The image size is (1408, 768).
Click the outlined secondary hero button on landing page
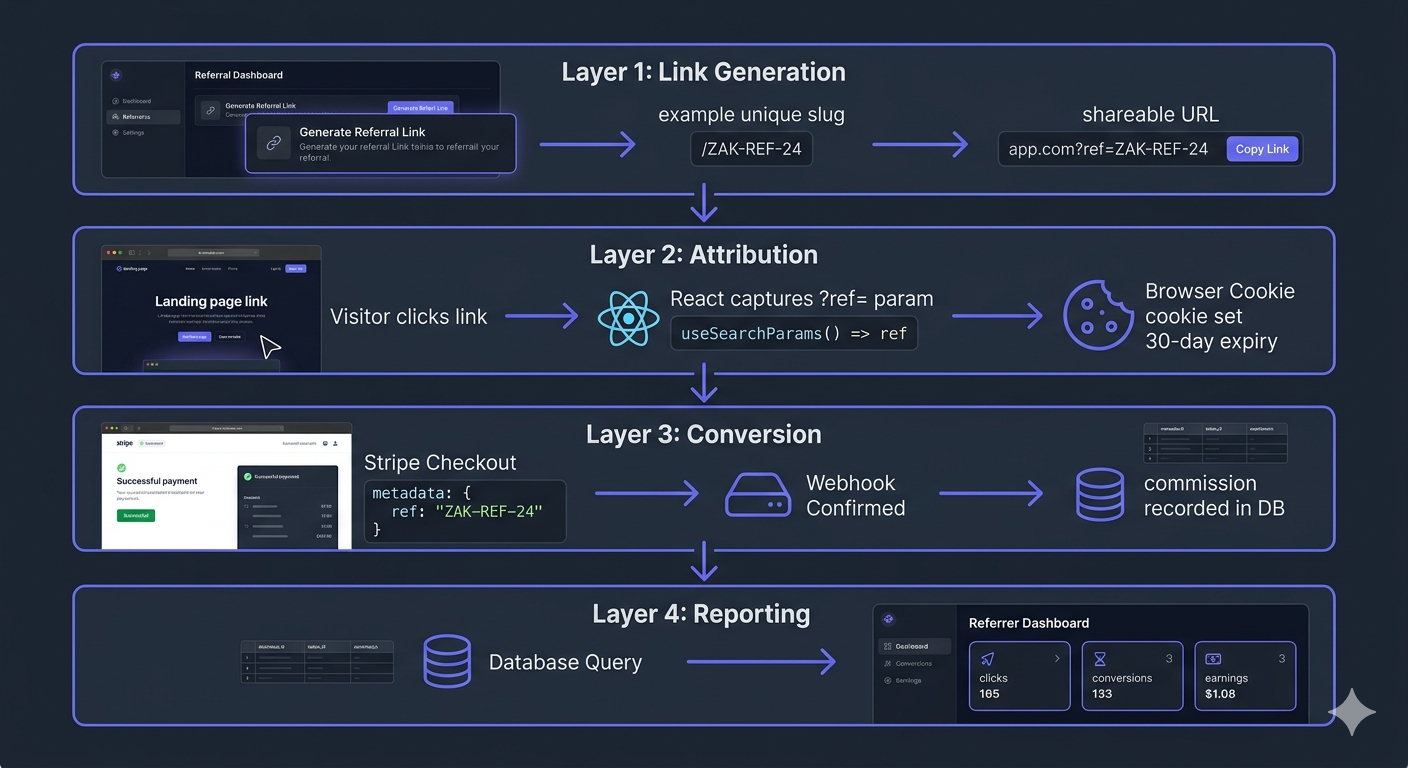229,337
